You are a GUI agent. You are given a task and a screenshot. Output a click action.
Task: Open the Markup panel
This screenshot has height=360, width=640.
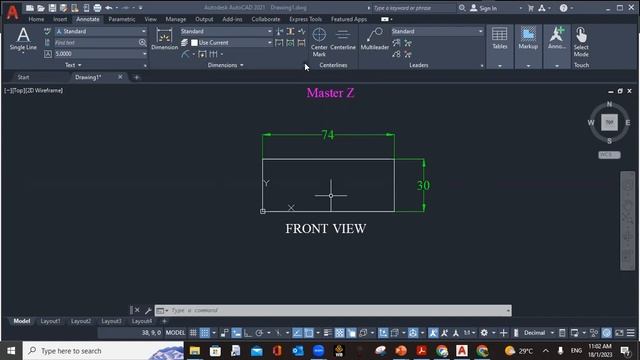(528, 38)
